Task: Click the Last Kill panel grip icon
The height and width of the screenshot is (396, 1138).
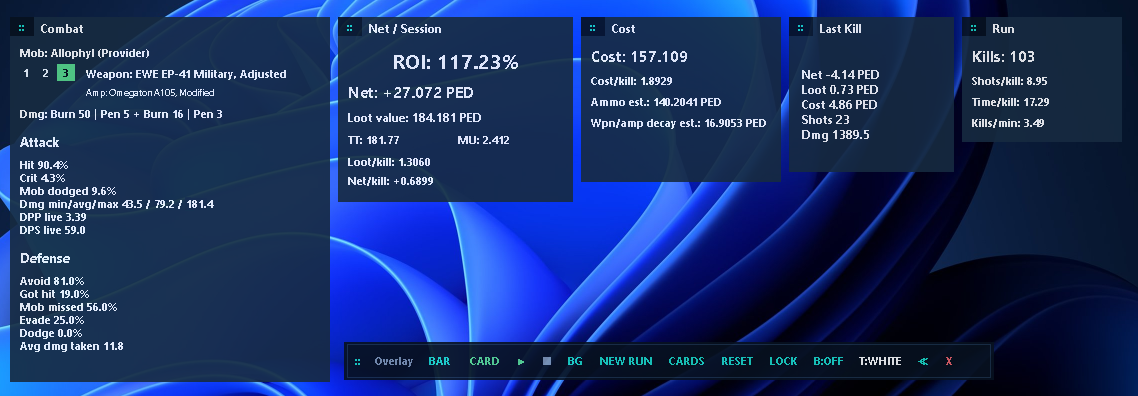Action: point(801,28)
